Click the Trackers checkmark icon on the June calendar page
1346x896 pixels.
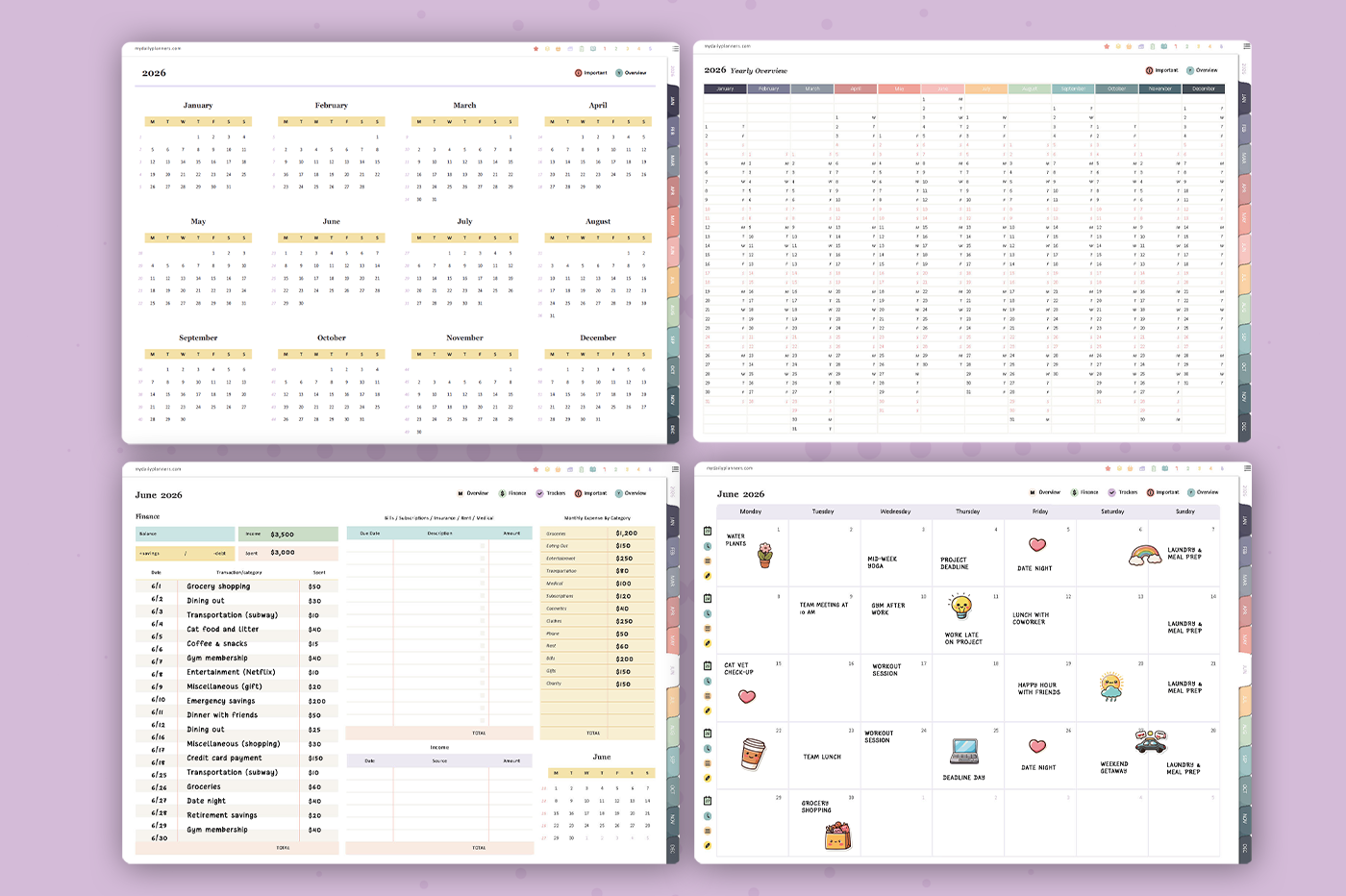point(1112,492)
